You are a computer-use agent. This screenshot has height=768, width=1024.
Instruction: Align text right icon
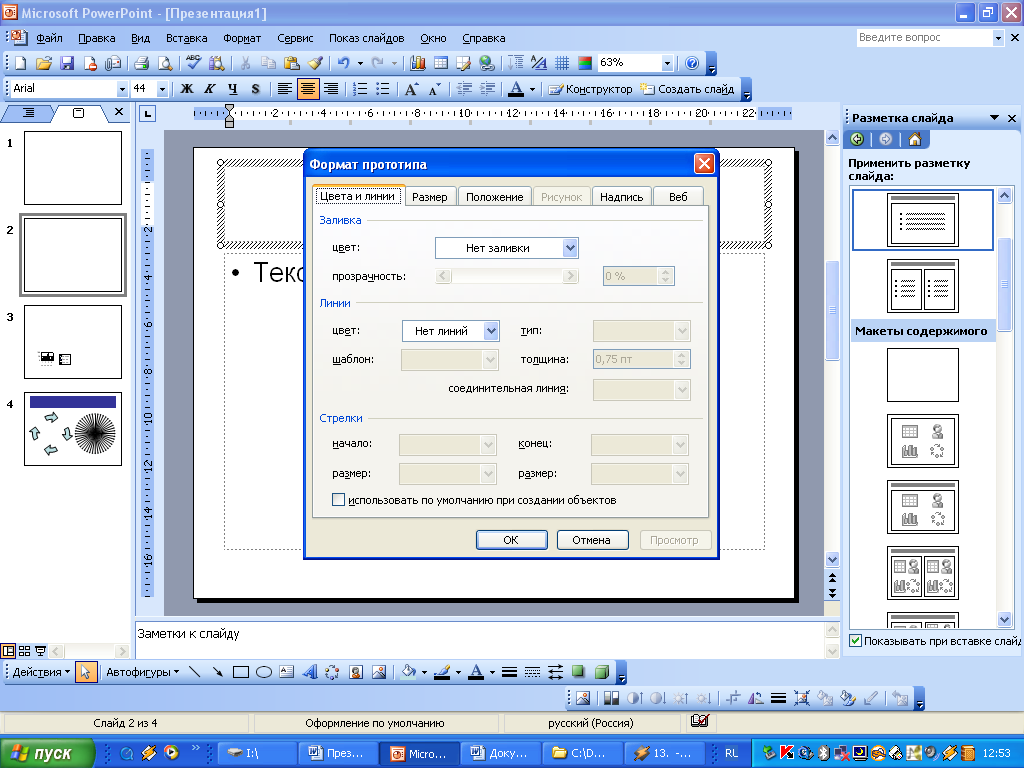click(331, 88)
